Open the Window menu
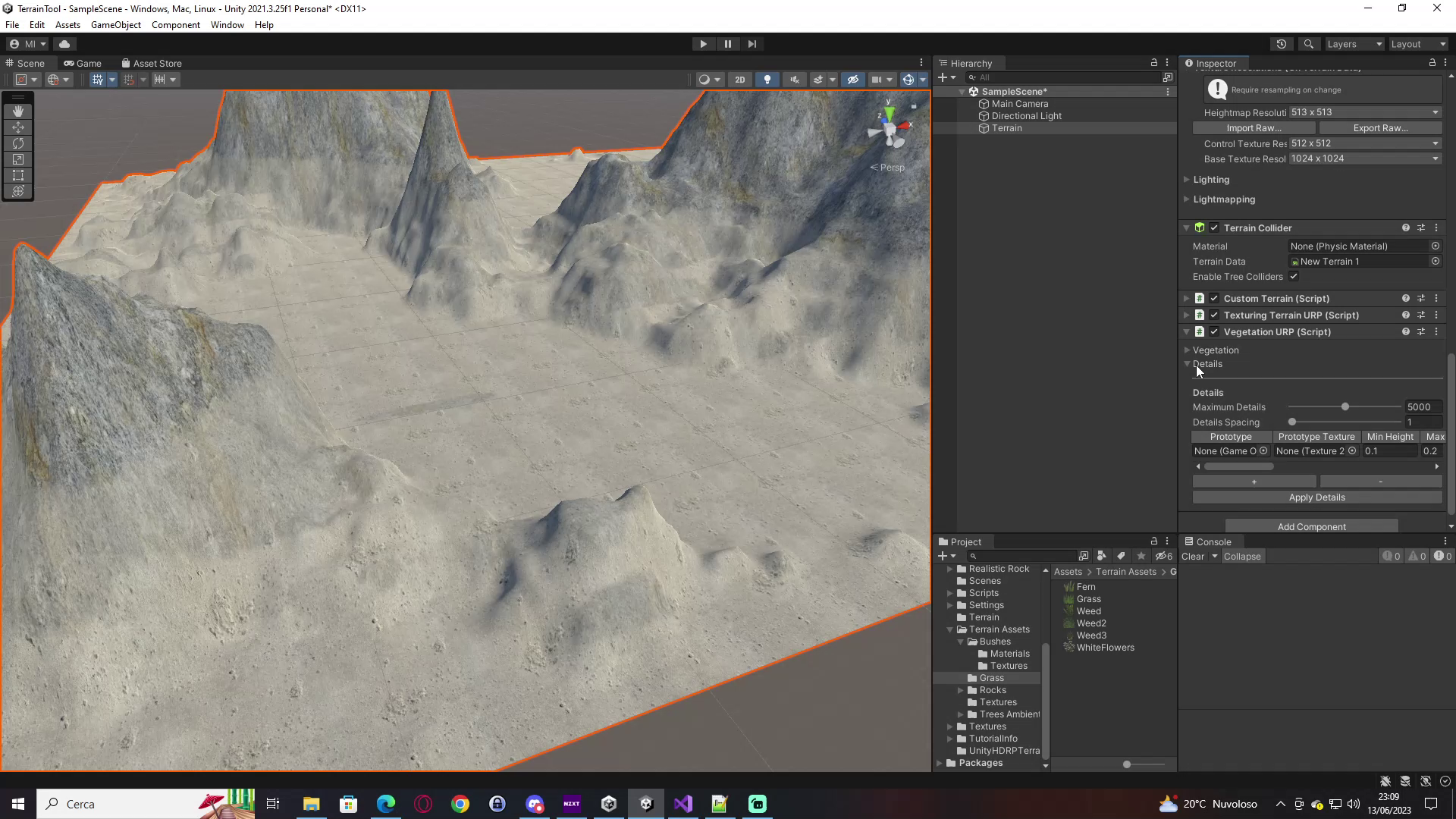1456x819 pixels. click(x=227, y=25)
